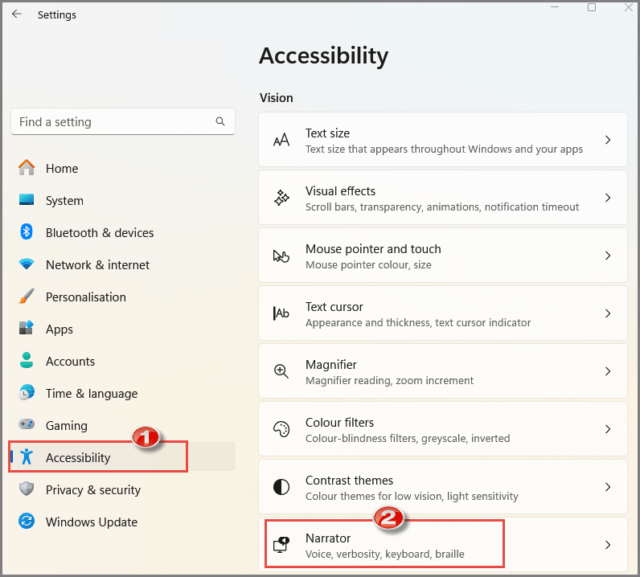Click the Magnifier zoom icon
The height and width of the screenshot is (577, 640).
281,371
